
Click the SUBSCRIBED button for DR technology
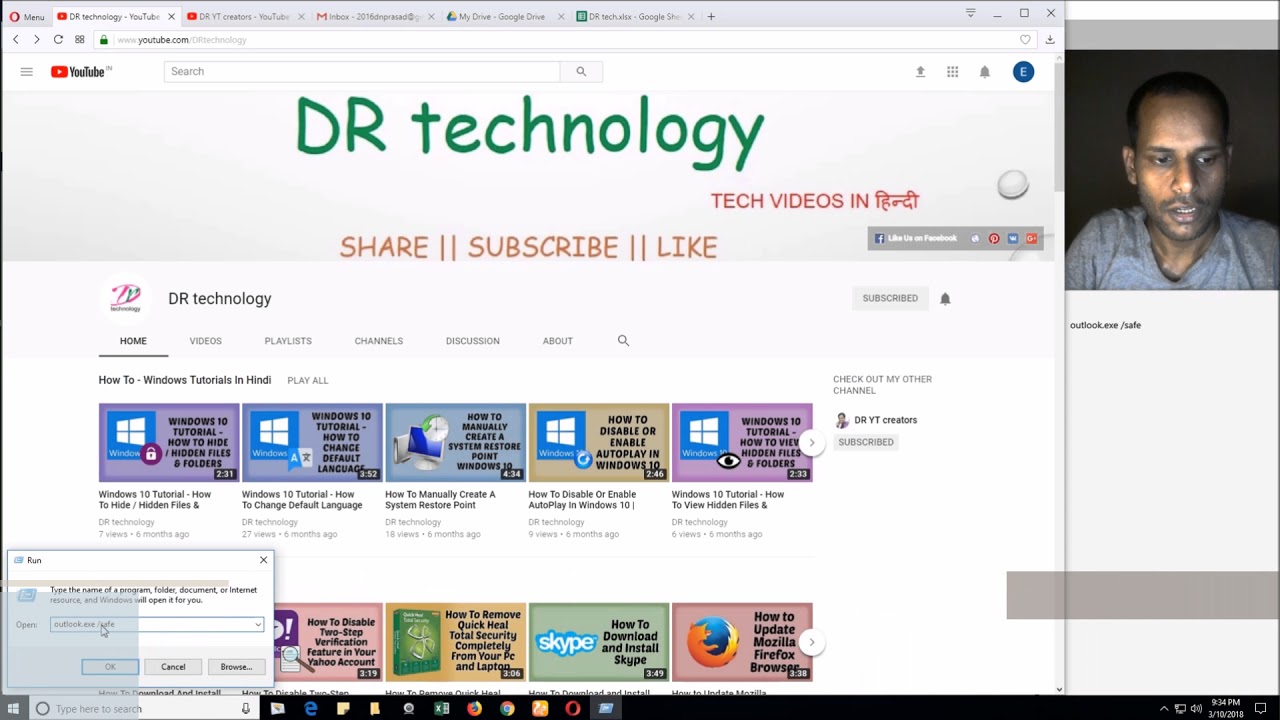[890, 298]
